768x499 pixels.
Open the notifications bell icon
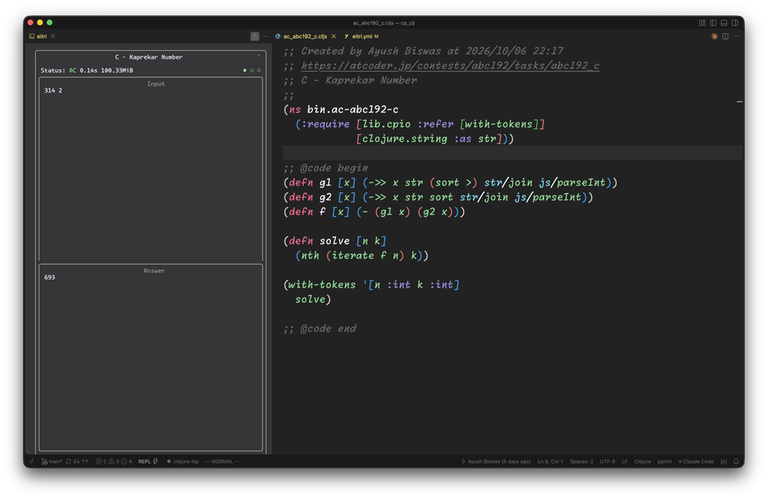[x=736, y=461]
